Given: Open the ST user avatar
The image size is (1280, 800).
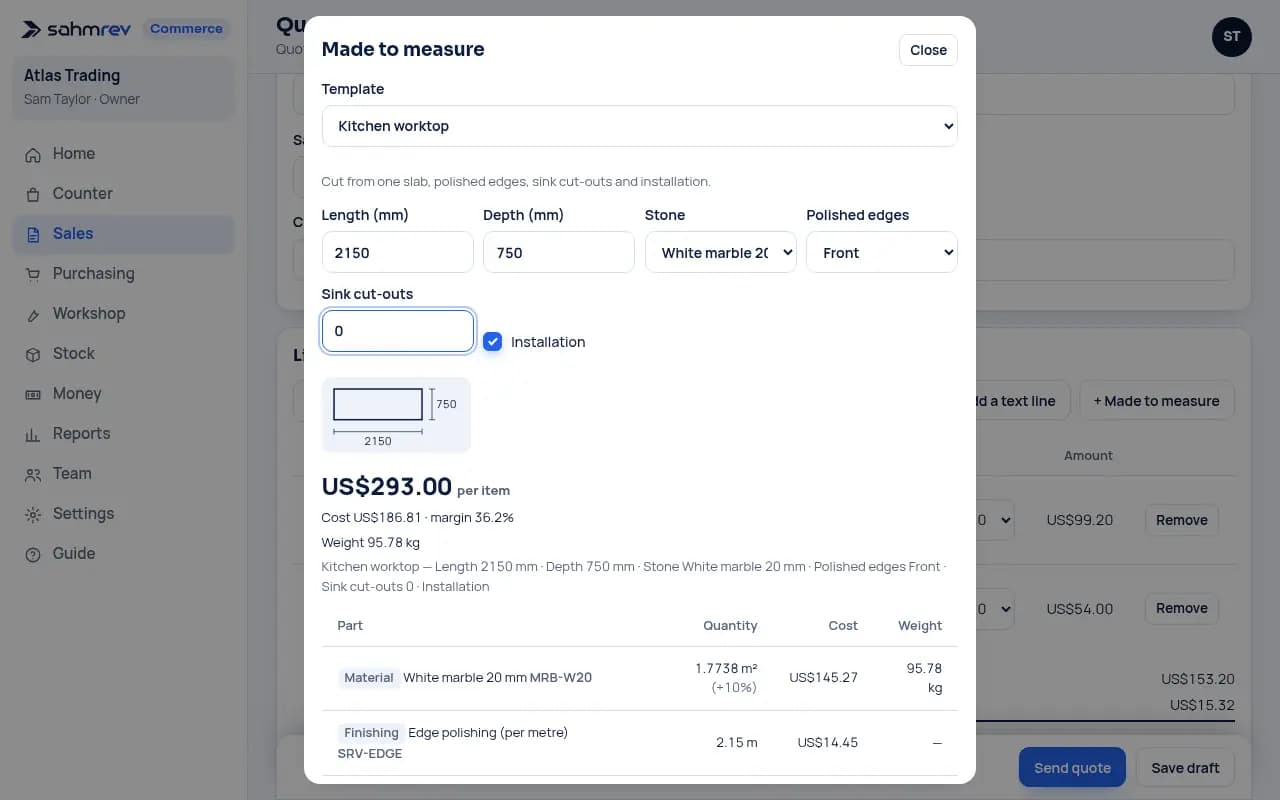Looking at the screenshot, I should pyautogui.click(x=1231, y=37).
